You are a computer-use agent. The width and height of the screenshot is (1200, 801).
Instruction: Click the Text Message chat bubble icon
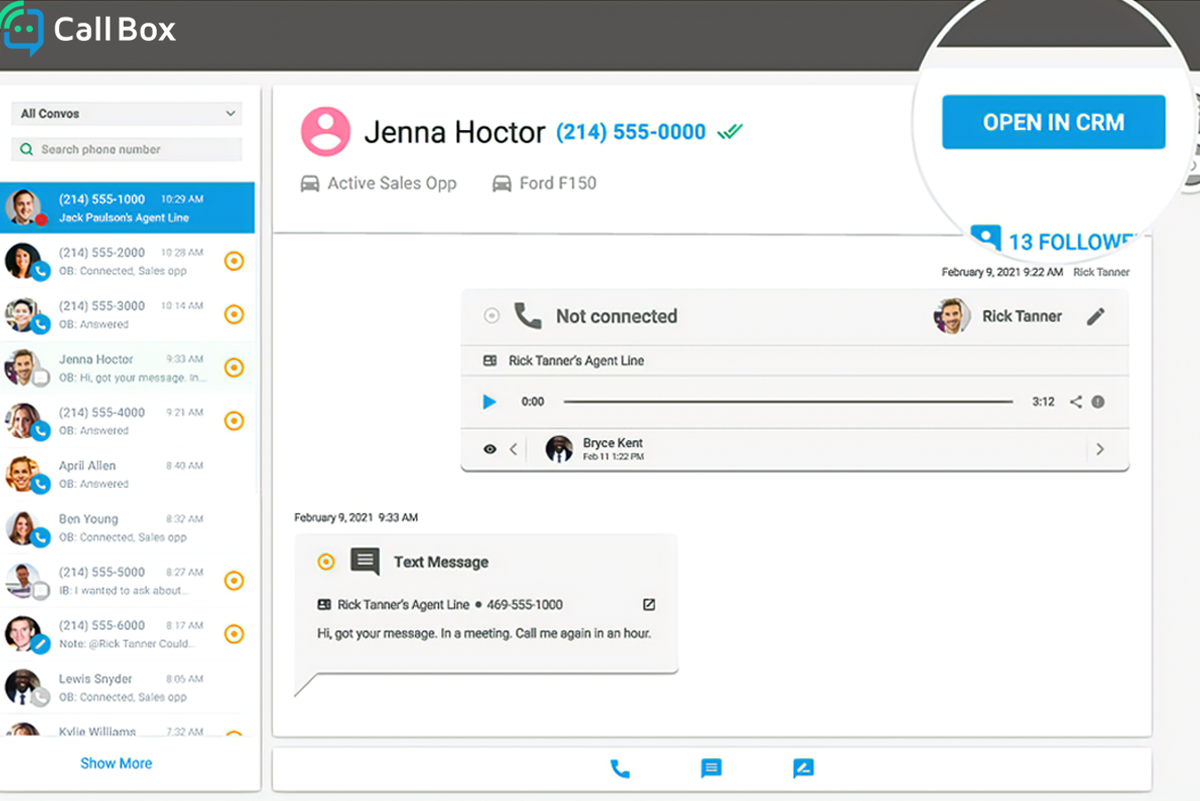click(x=365, y=561)
